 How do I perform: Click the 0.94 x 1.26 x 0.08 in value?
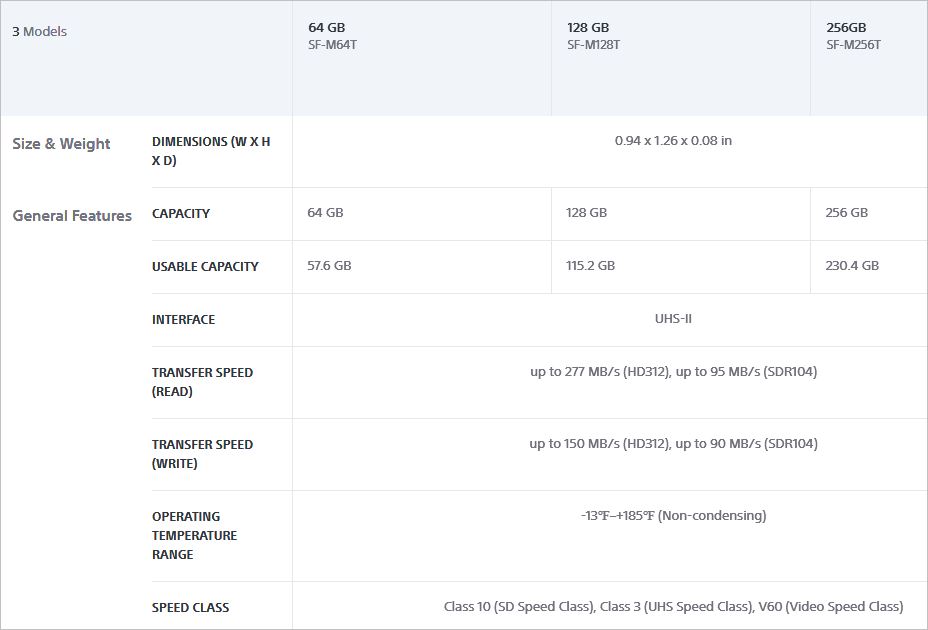click(673, 141)
